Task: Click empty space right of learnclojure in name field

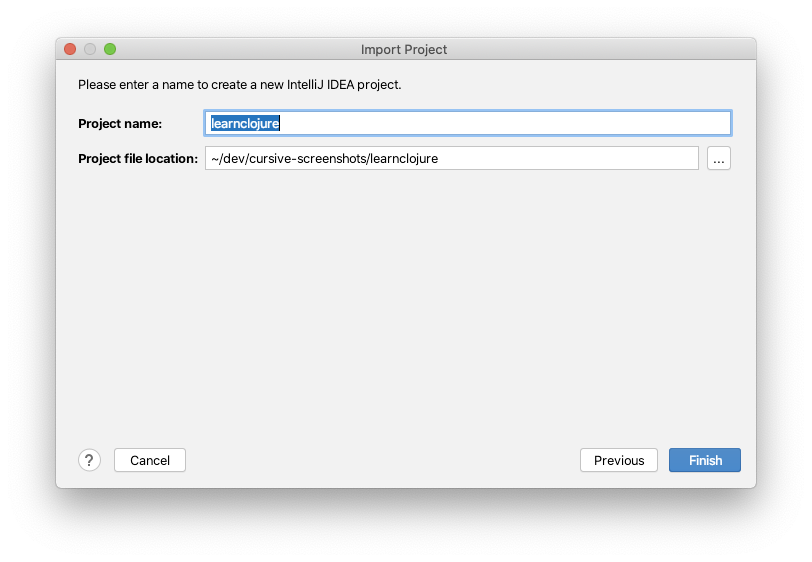Action: [505, 123]
